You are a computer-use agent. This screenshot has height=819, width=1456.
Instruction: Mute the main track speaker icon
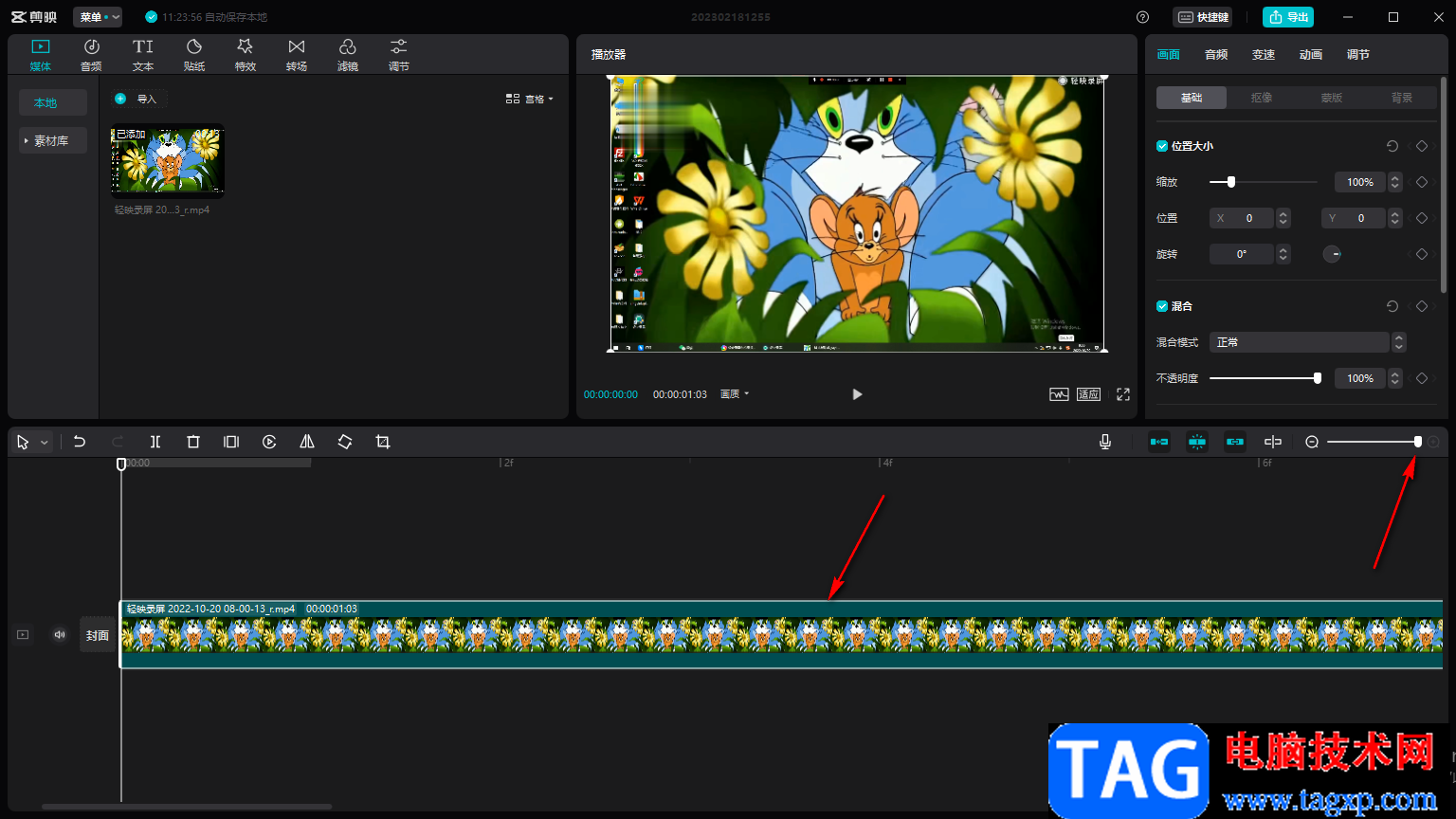point(60,635)
